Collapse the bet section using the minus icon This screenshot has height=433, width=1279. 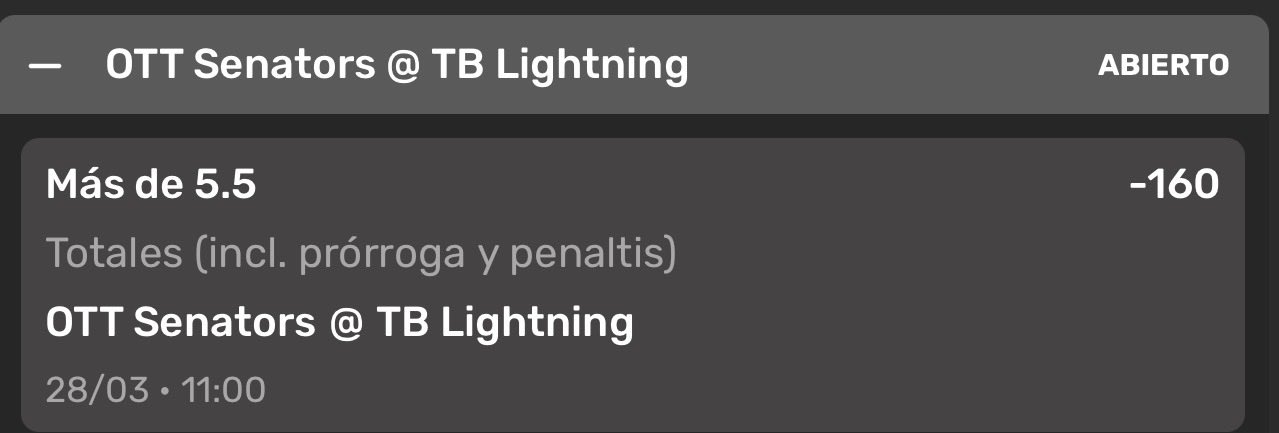click(46, 66)
